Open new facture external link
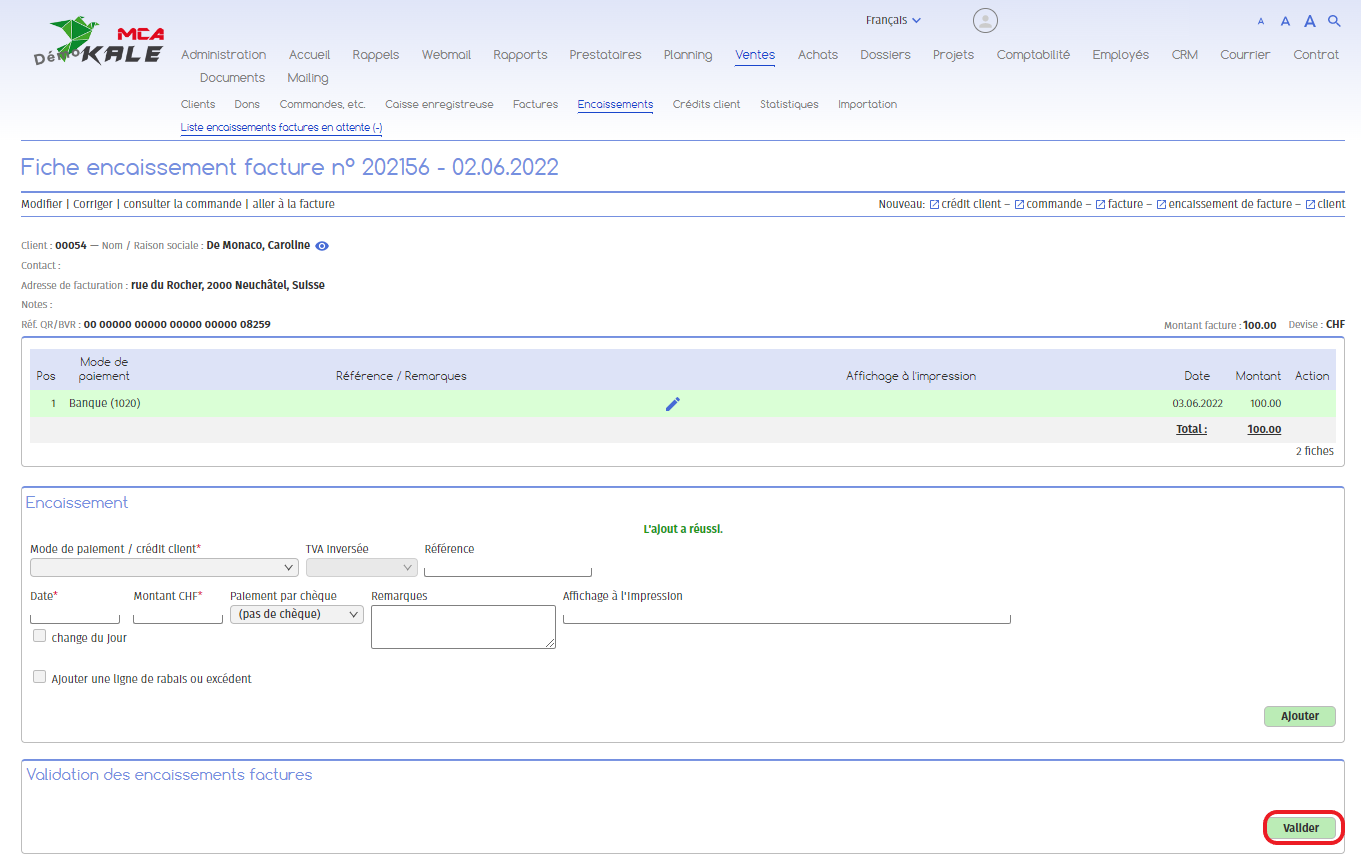Screen dimensions: 1361x861 (1119, 204)
